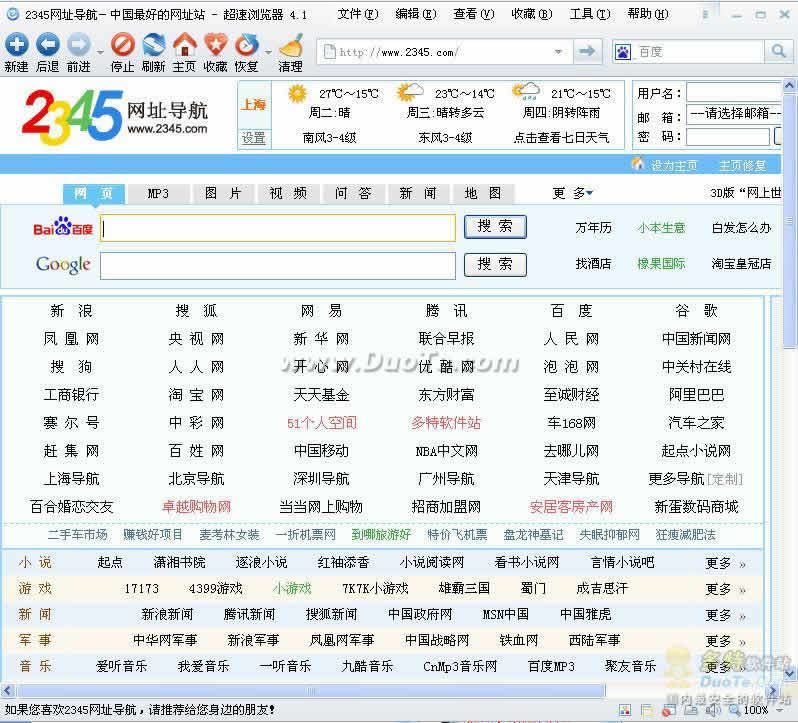Open favorites with the 收藏 icon
Viewport: 798px width, 723px height.
click(x=216, y=45)
